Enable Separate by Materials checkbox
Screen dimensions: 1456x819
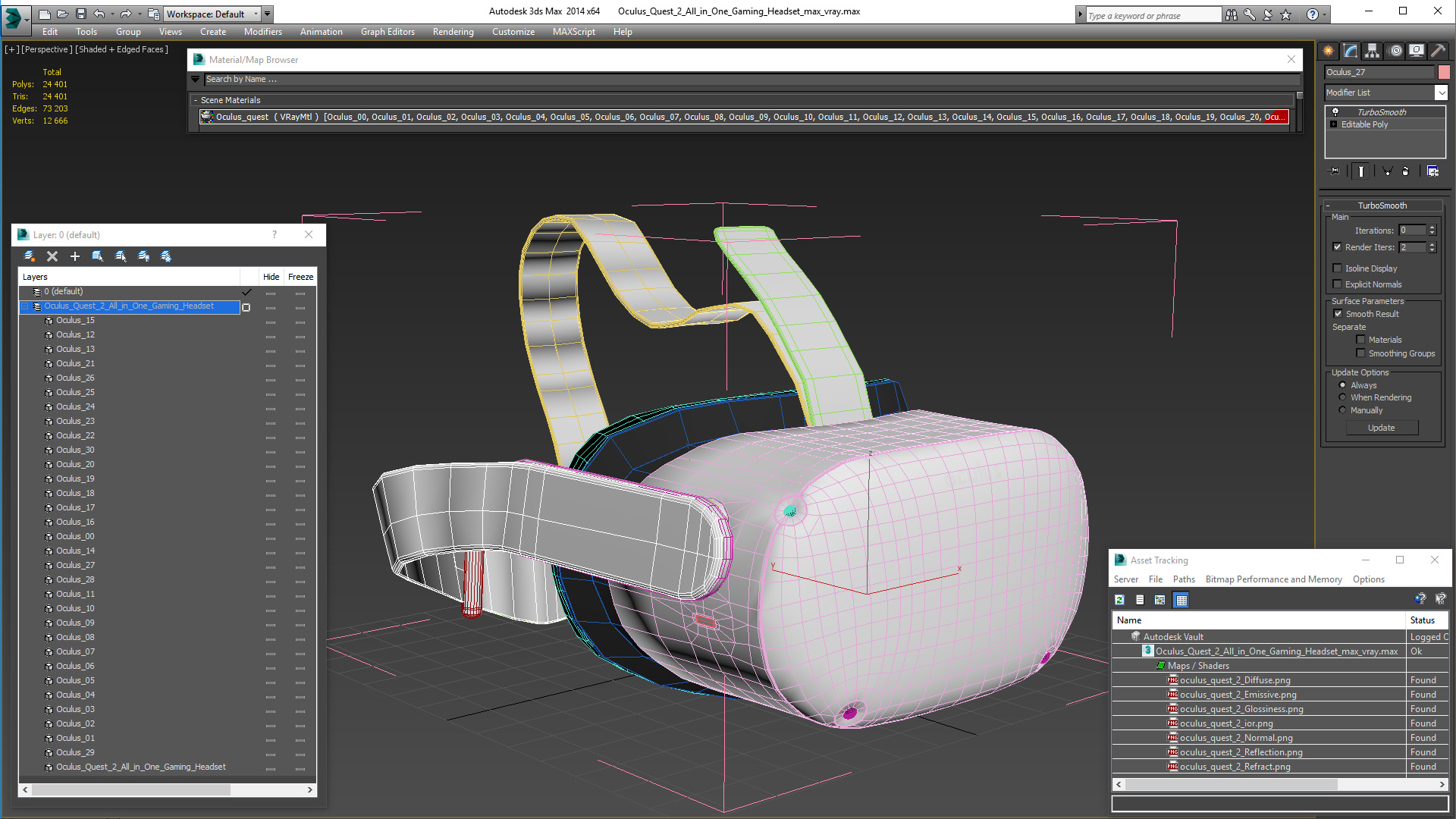(1360, 340)
